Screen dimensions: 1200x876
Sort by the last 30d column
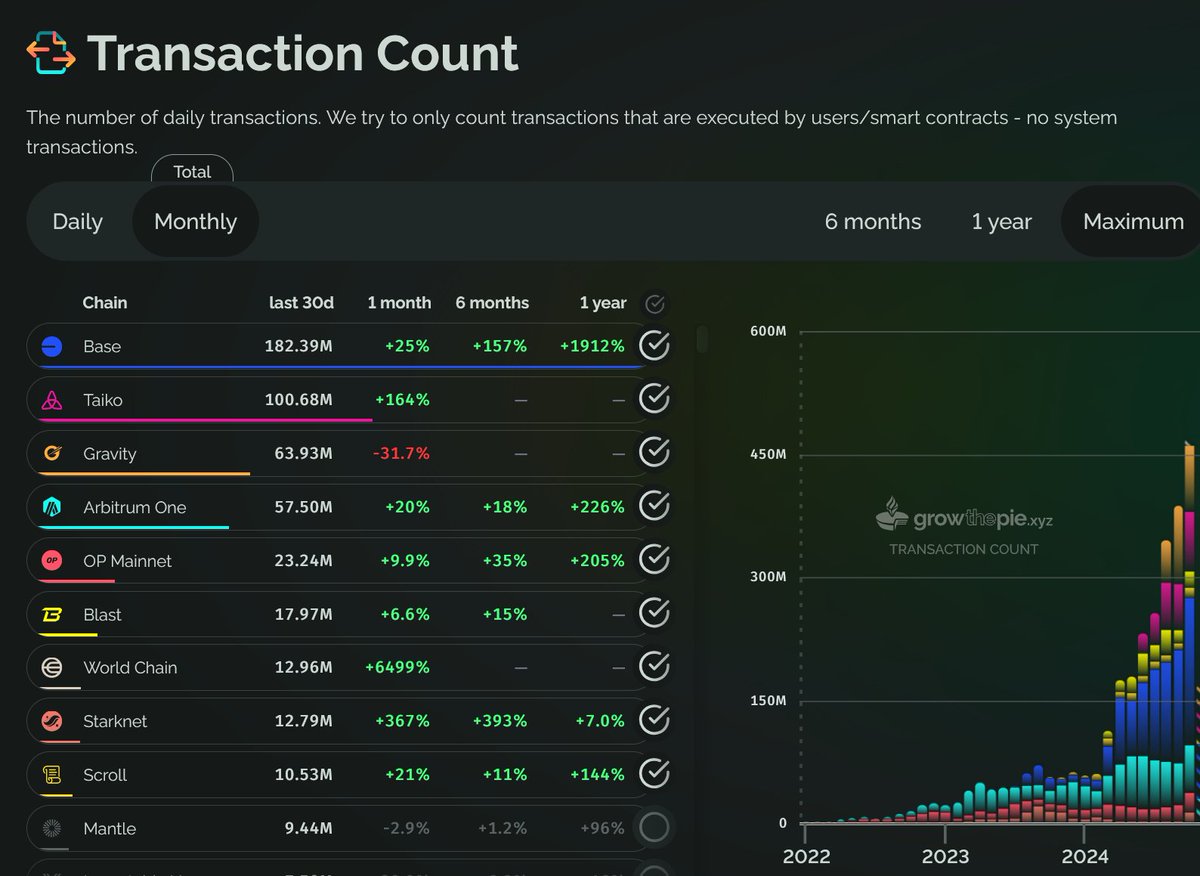click(301, 303)
